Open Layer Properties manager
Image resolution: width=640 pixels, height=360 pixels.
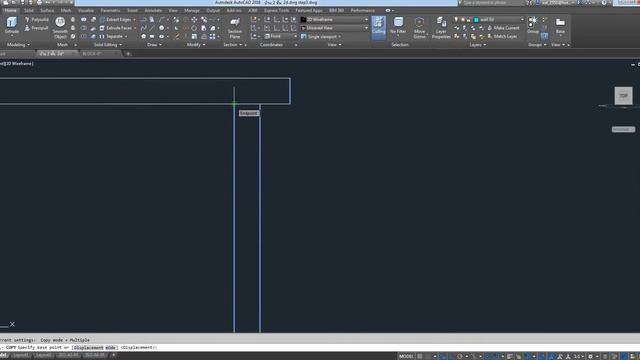(441, 27)
